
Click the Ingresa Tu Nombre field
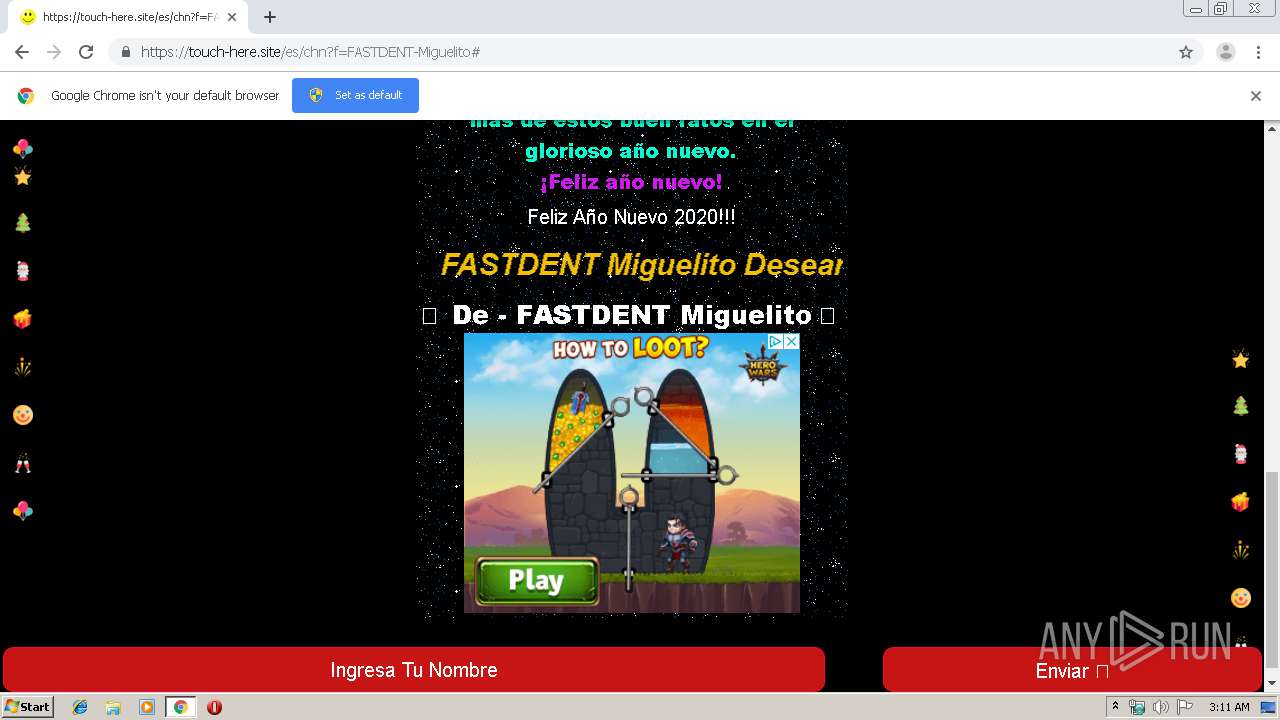click(x=414, y=670)
